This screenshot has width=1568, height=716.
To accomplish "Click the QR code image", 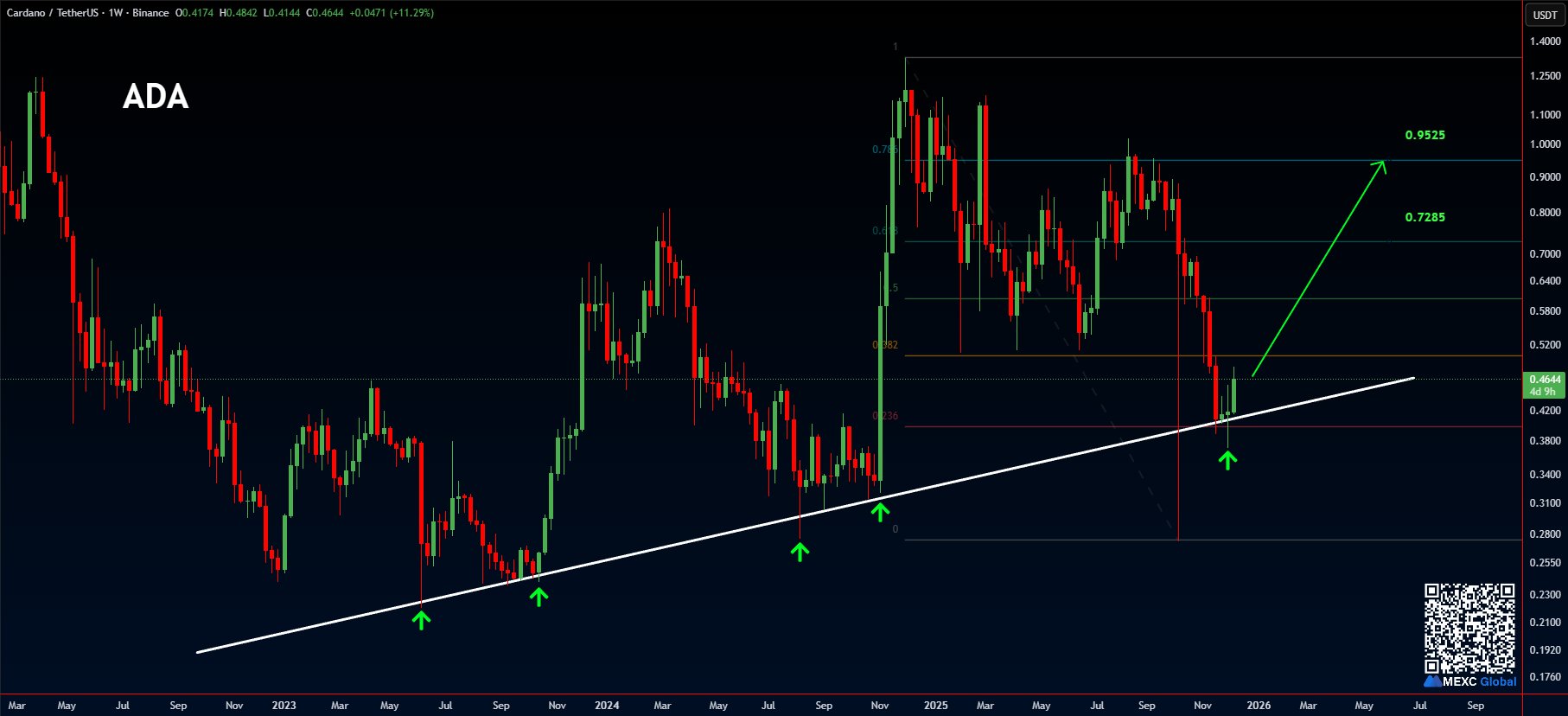I will 1469,628.
